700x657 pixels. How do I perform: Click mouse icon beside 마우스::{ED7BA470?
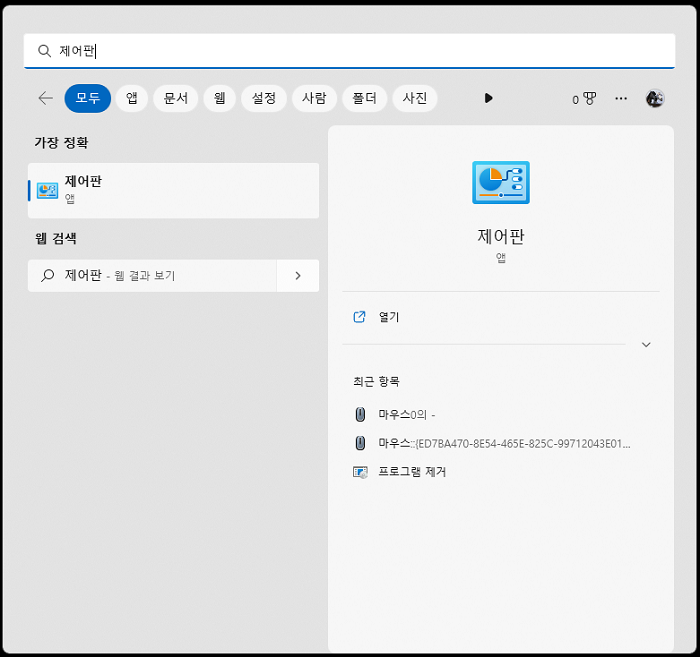coord(360,443)
